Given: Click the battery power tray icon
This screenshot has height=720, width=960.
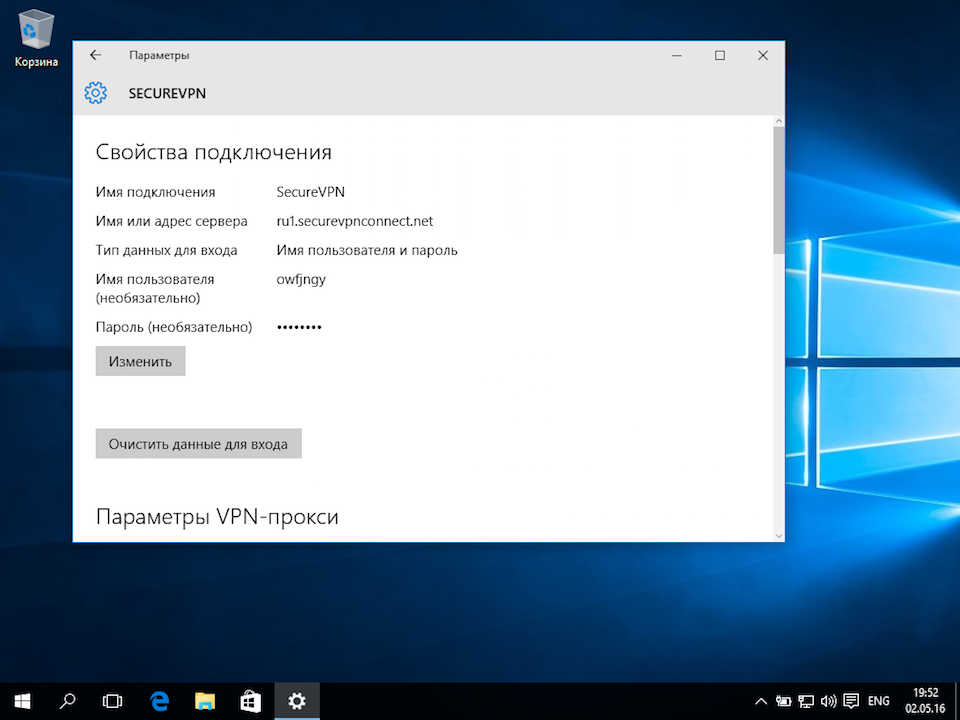Looking at the screenshot, I should click(x=784, y=701).
